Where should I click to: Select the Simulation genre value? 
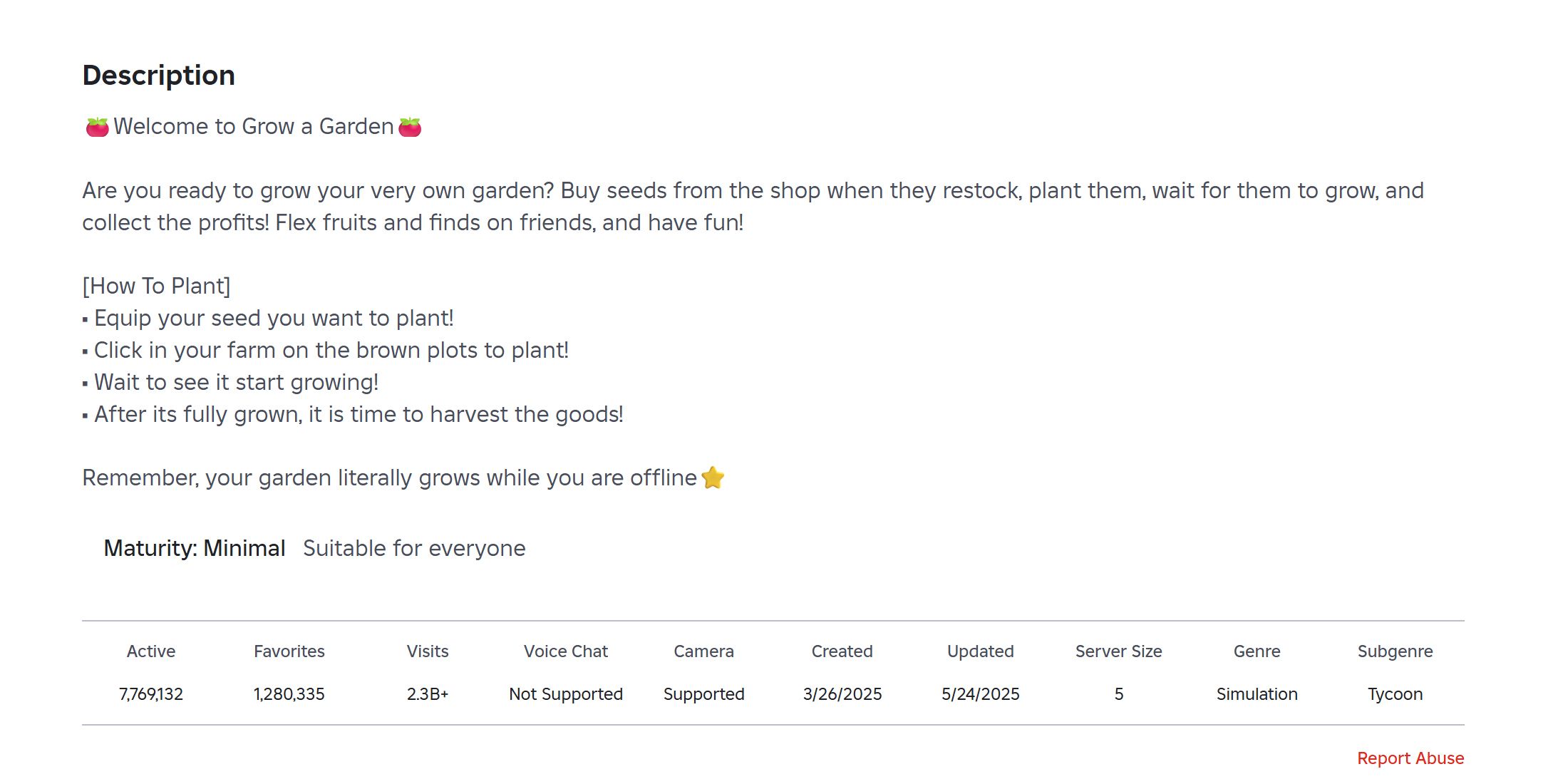(1257, 694)
